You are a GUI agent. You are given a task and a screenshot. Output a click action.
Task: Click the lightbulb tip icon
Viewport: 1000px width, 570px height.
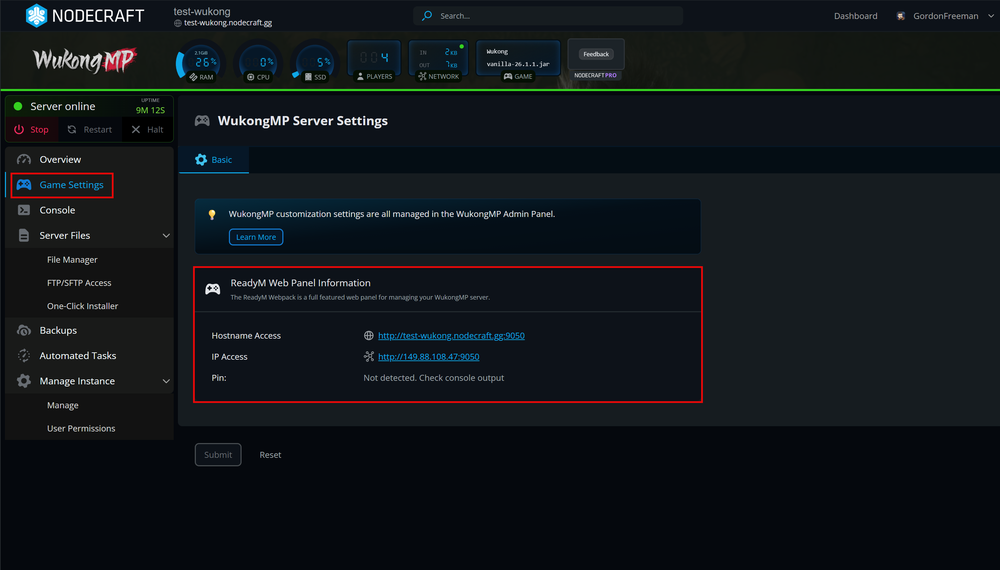[x=212, y=215]
